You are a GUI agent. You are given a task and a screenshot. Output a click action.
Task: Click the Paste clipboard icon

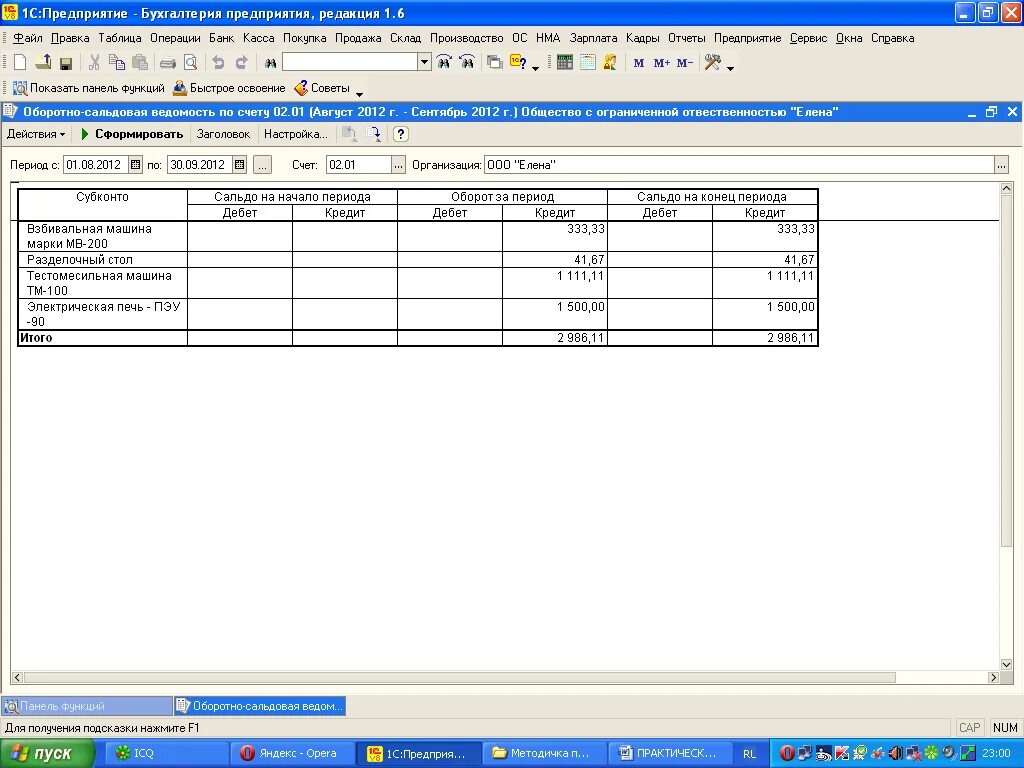pyautogui.click(x=140, y=63)
